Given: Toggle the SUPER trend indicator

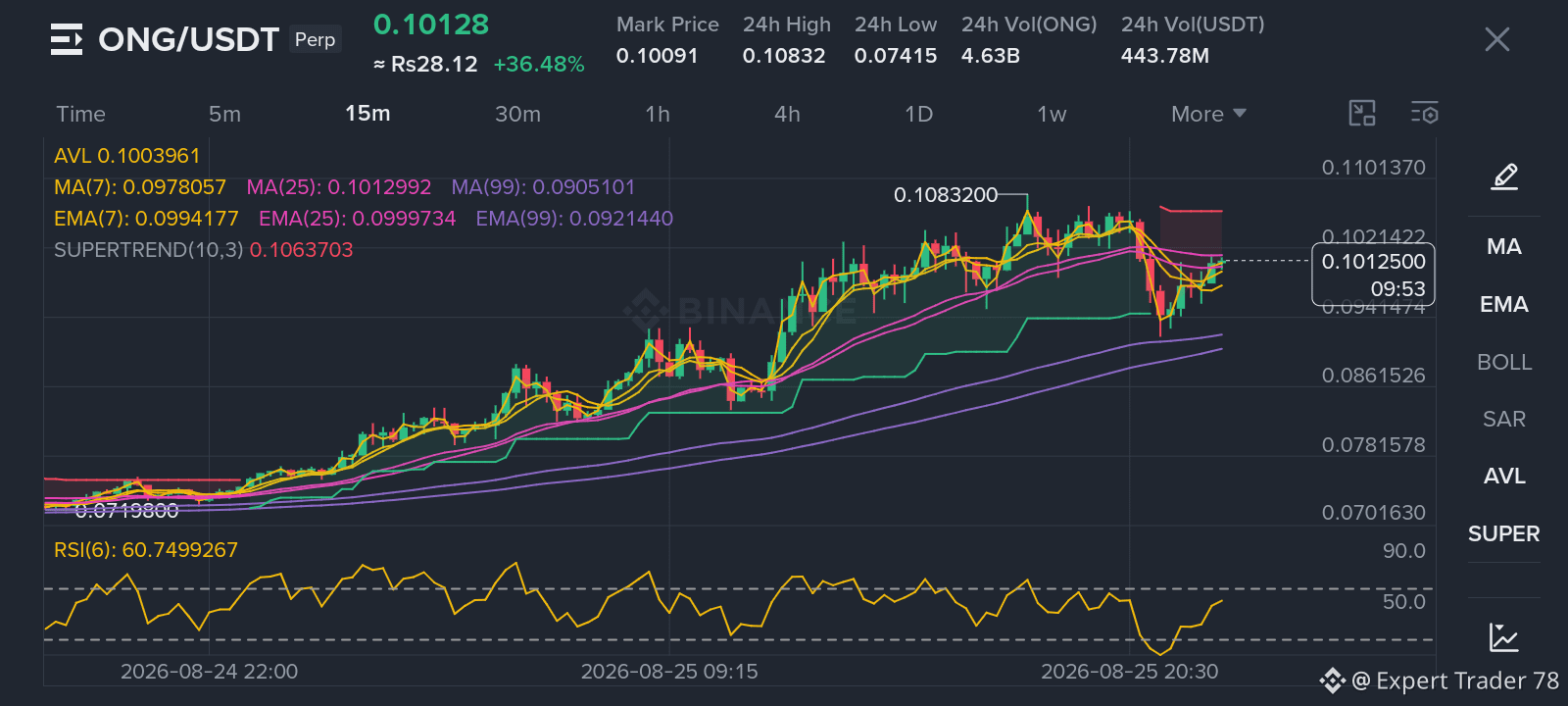Looking at the screenshot, I should [1504, 533].
